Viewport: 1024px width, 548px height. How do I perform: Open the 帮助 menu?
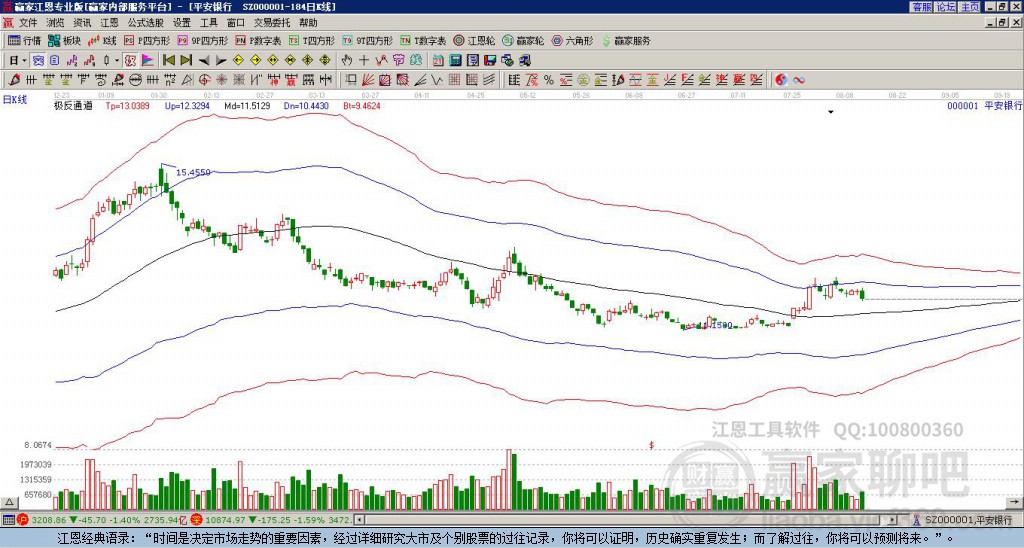[x=308, y=23]
